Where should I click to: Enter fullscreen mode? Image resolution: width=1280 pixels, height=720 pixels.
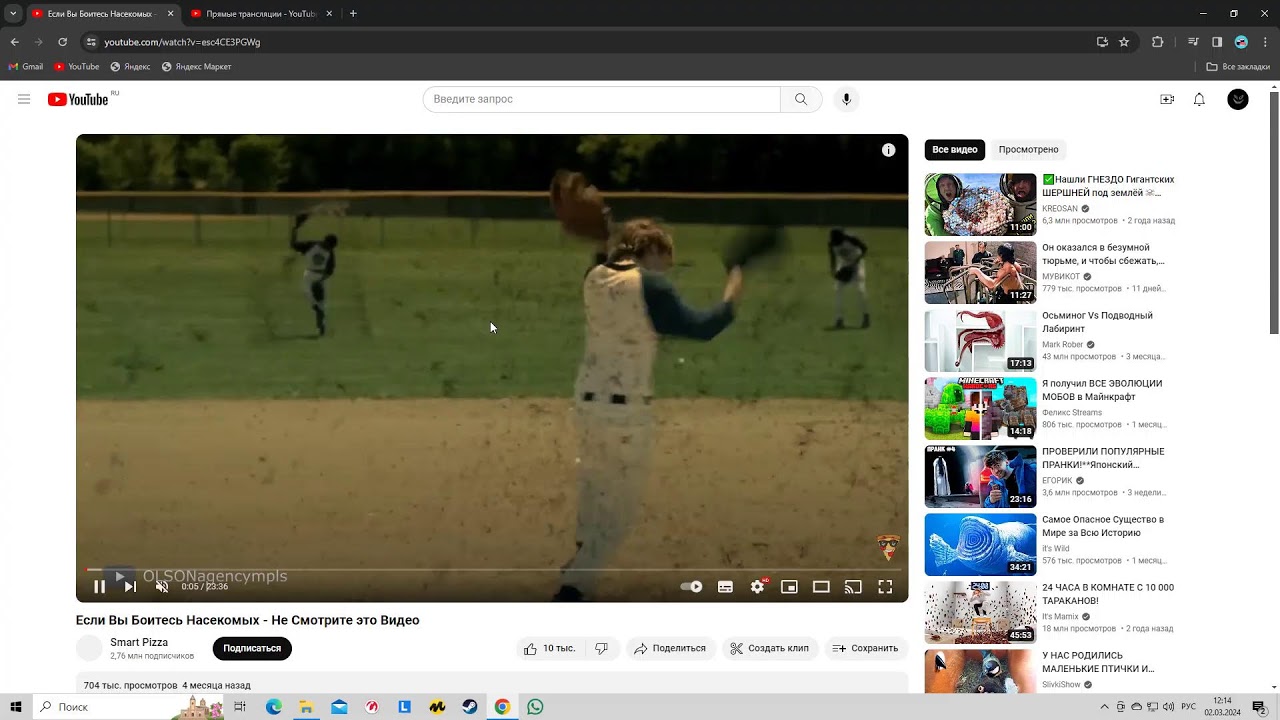pyautogui.click(x=885, y=587)
